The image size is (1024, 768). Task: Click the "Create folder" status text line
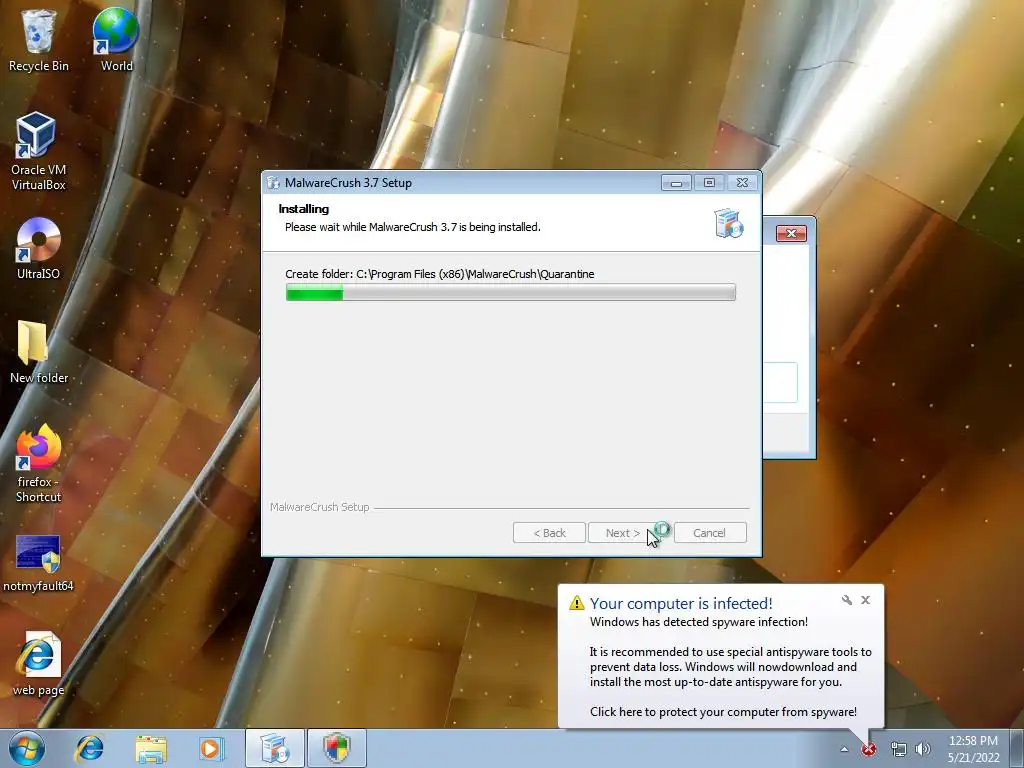coord(440,274)
